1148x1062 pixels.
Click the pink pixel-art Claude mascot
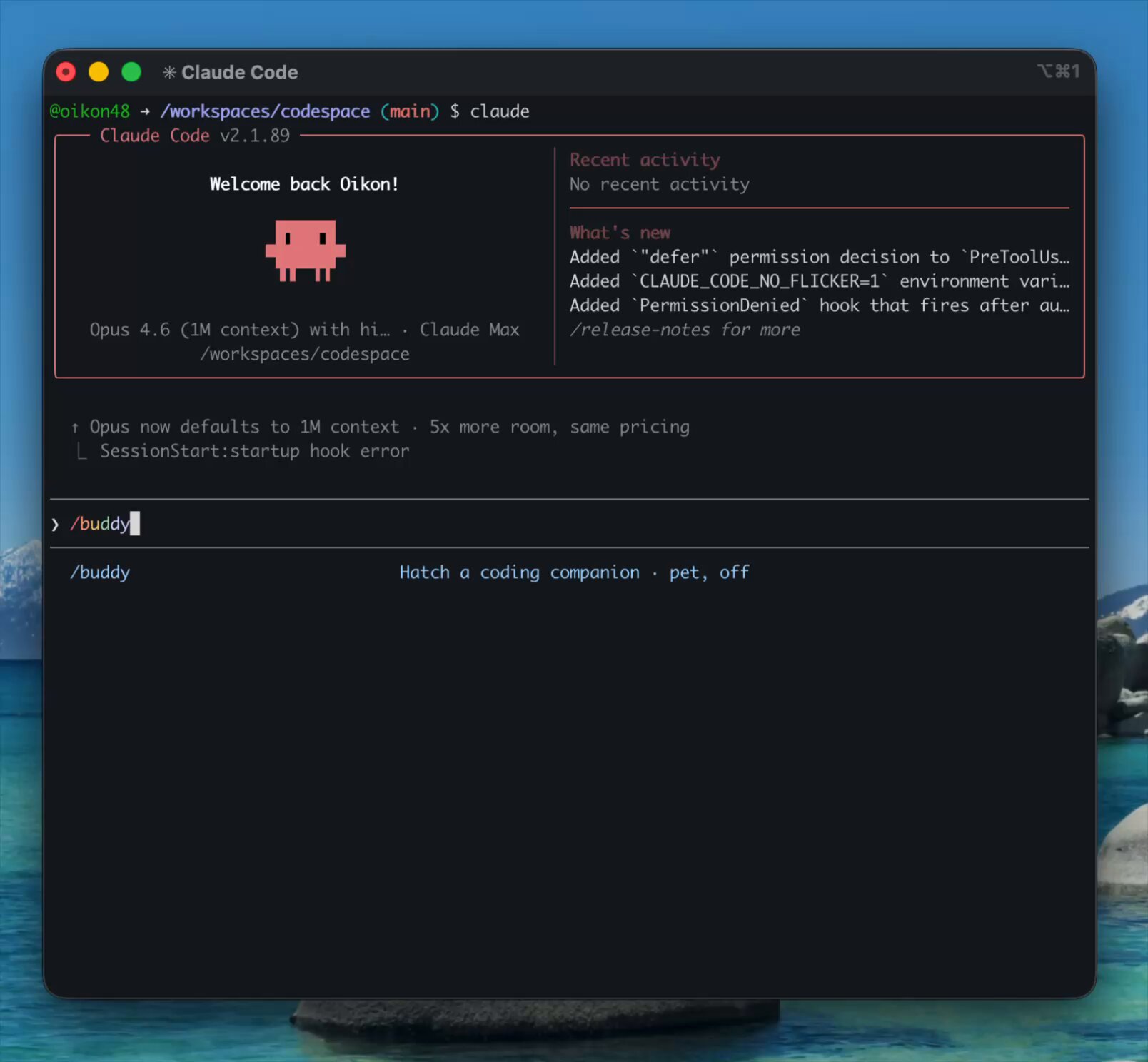306,250
